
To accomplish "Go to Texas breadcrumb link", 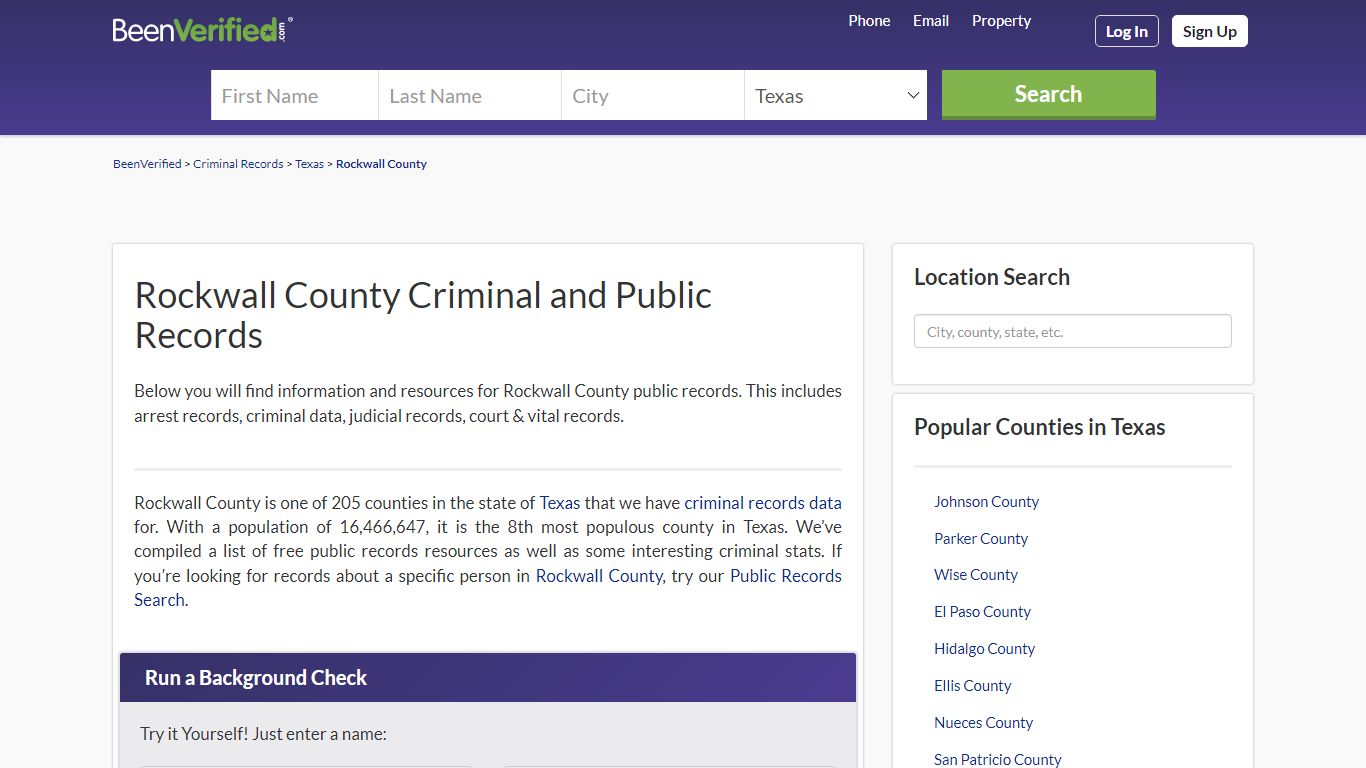I will [309, 164].
